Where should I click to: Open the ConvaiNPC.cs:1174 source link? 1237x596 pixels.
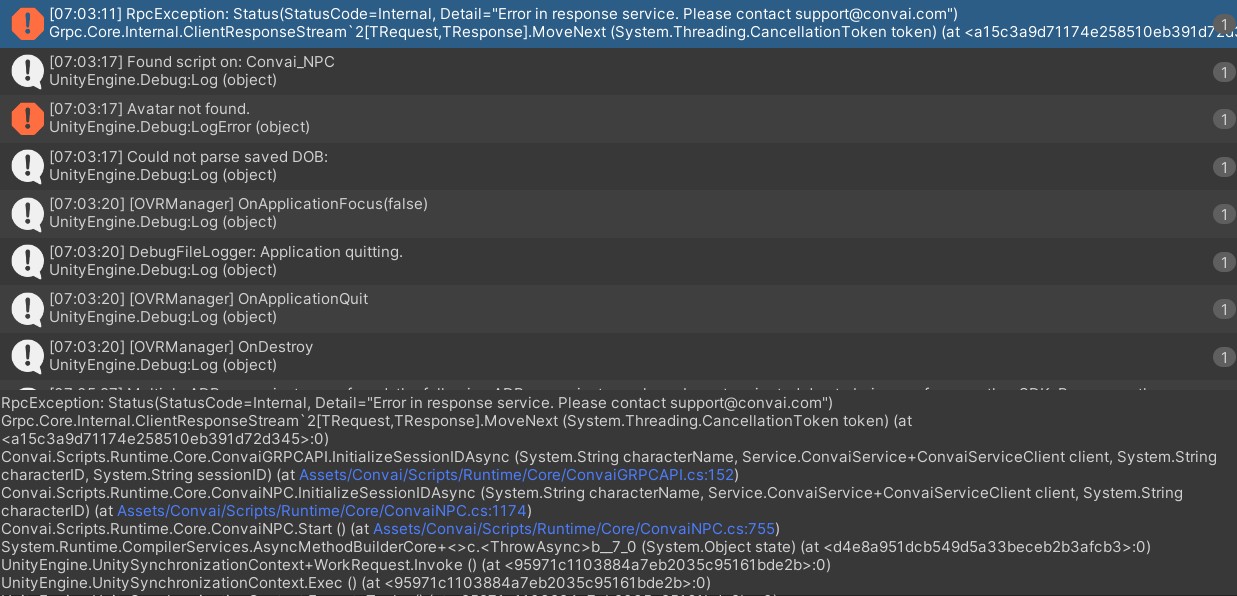(323, 511)
